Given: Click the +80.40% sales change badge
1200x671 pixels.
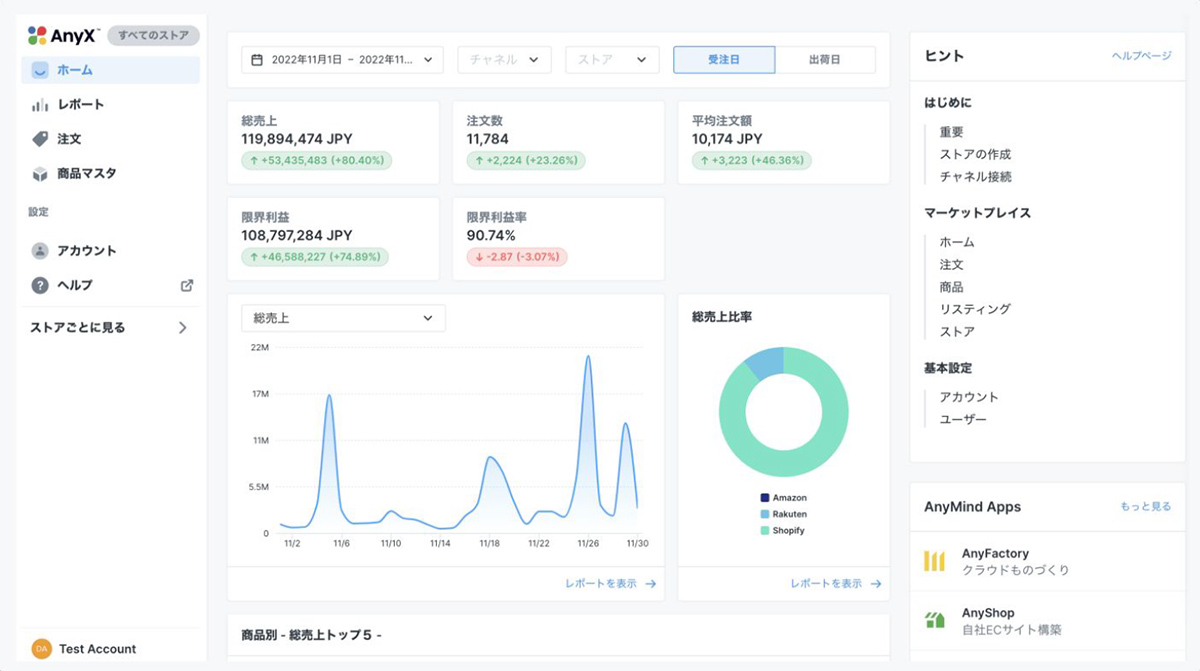Looking at the screenshot, I should 317,160.
